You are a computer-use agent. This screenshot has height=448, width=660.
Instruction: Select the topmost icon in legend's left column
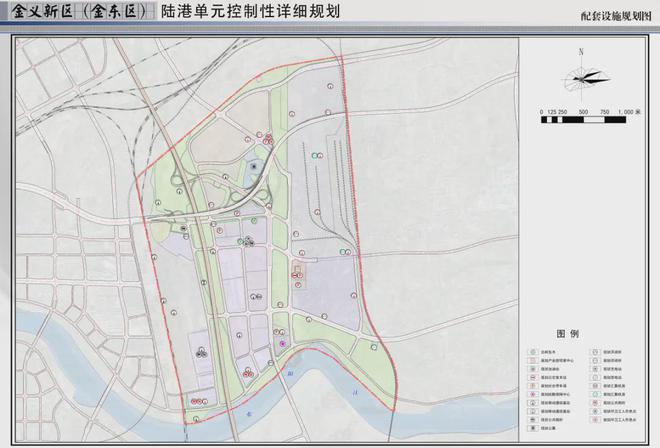[533, 352]
